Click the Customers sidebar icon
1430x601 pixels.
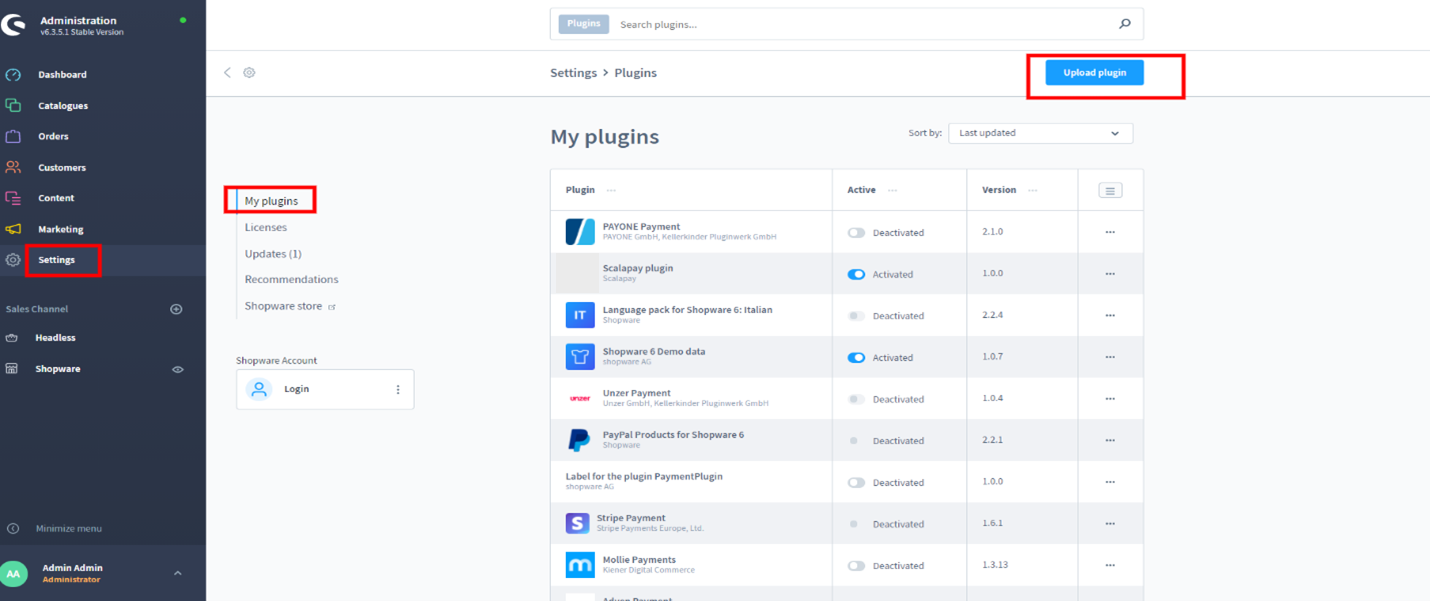pos(13,167)
